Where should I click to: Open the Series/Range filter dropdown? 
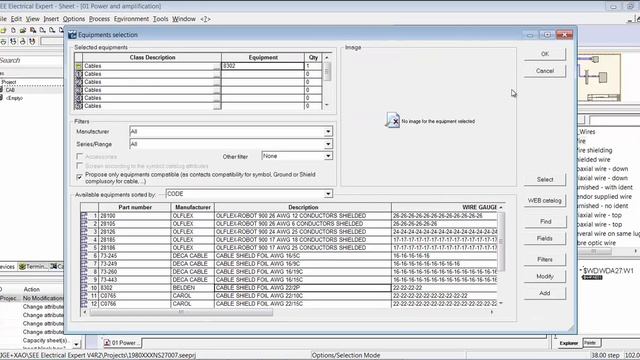[x=328, y=144]
